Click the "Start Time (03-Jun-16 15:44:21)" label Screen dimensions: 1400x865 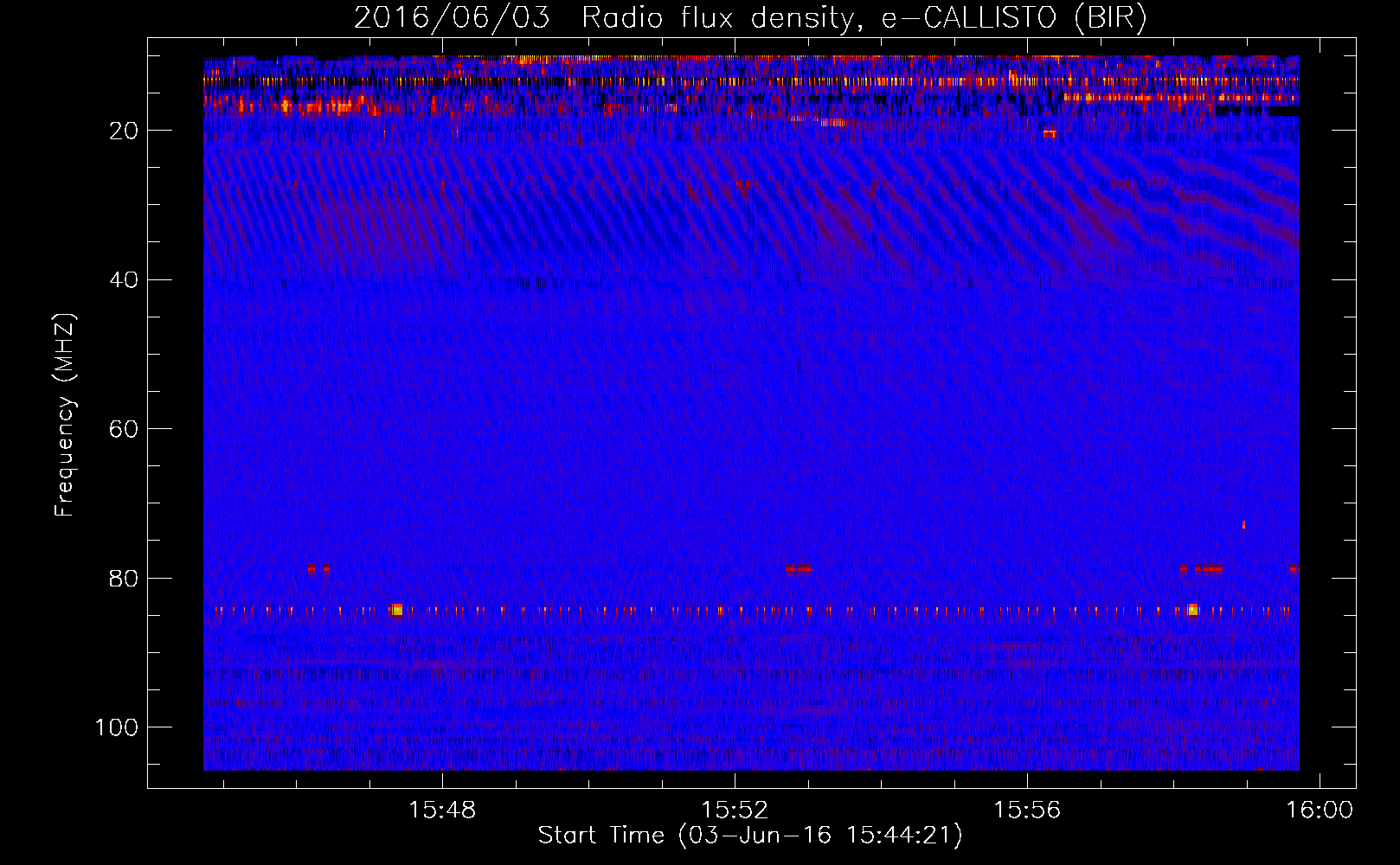[x=750, y=836]
